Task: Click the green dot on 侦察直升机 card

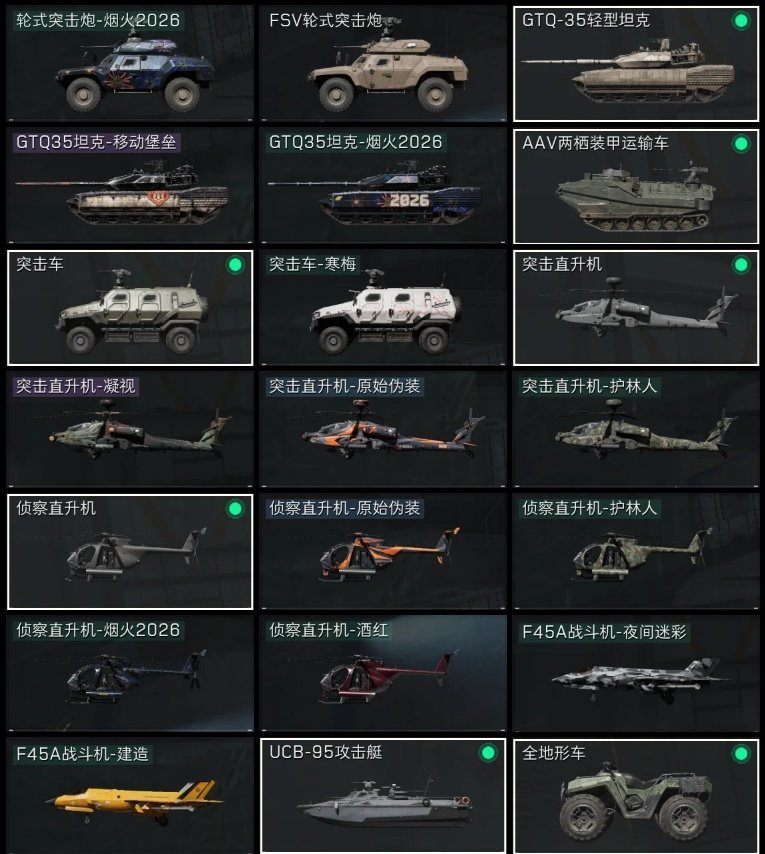Action: (235, 509)
